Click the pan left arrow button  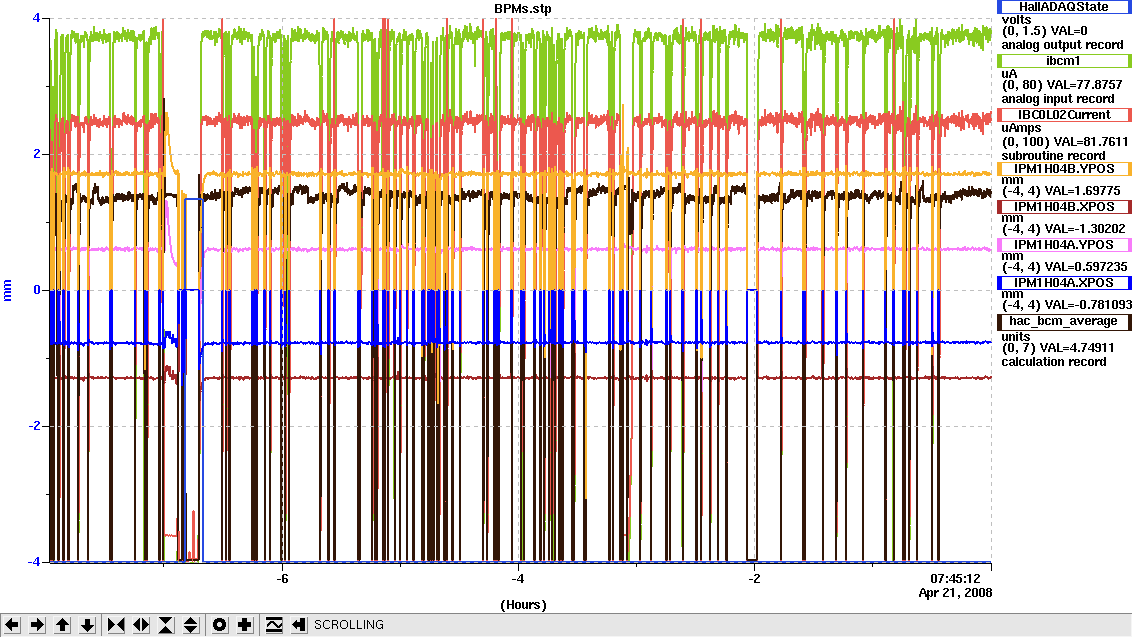[x=12, y=625]
